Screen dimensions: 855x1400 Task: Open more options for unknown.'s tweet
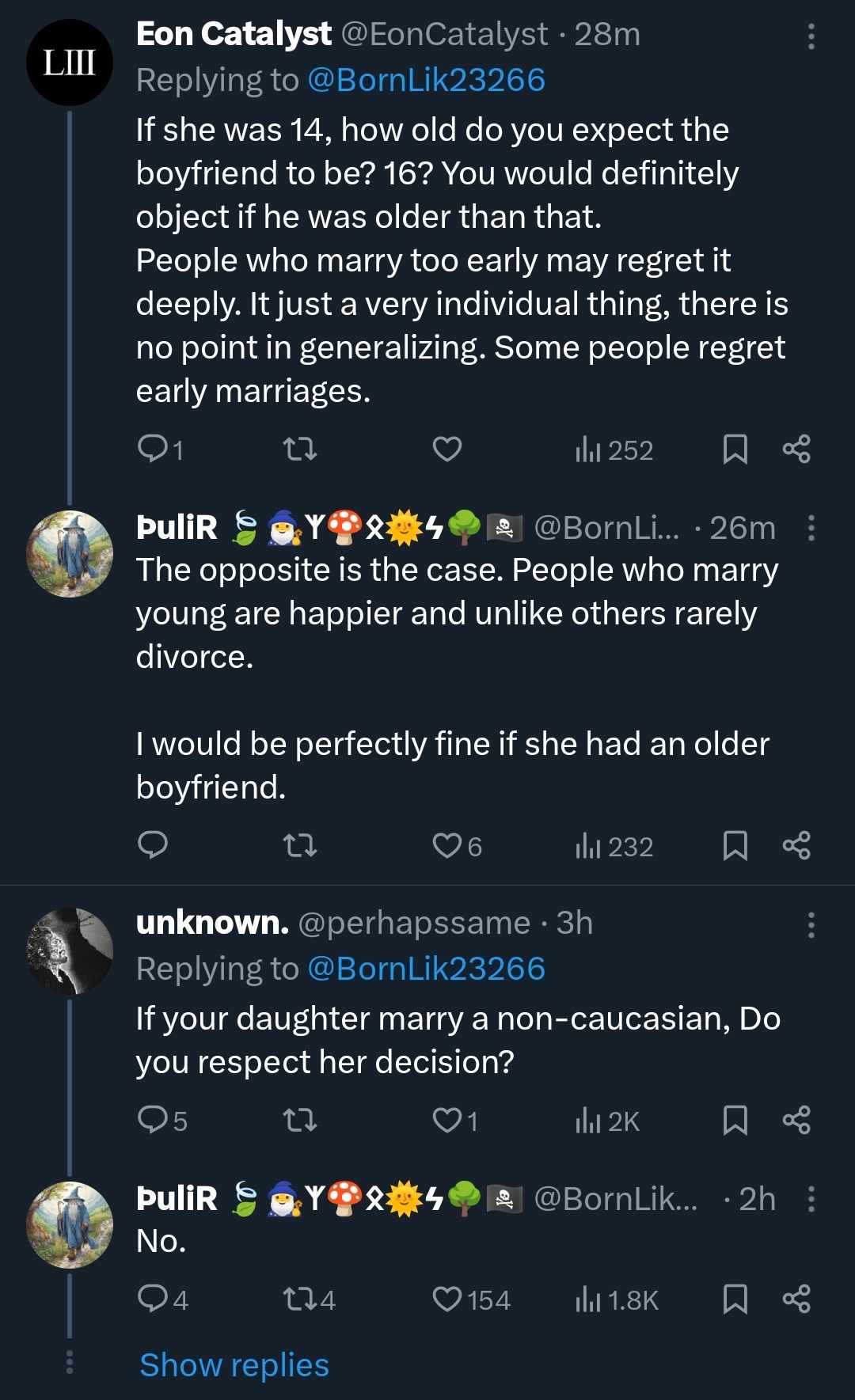(x=811, y=924)
